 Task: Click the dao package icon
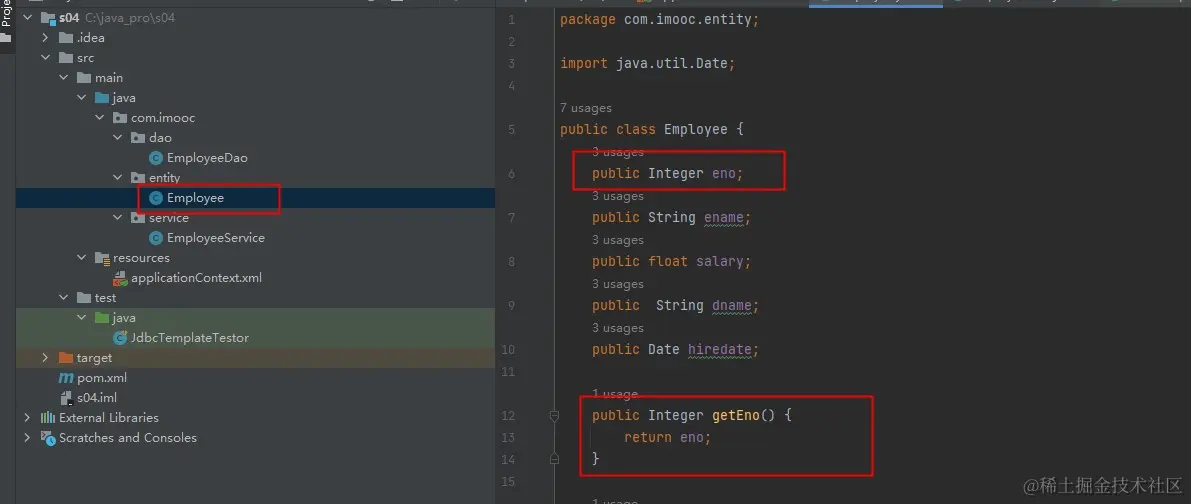137,137
